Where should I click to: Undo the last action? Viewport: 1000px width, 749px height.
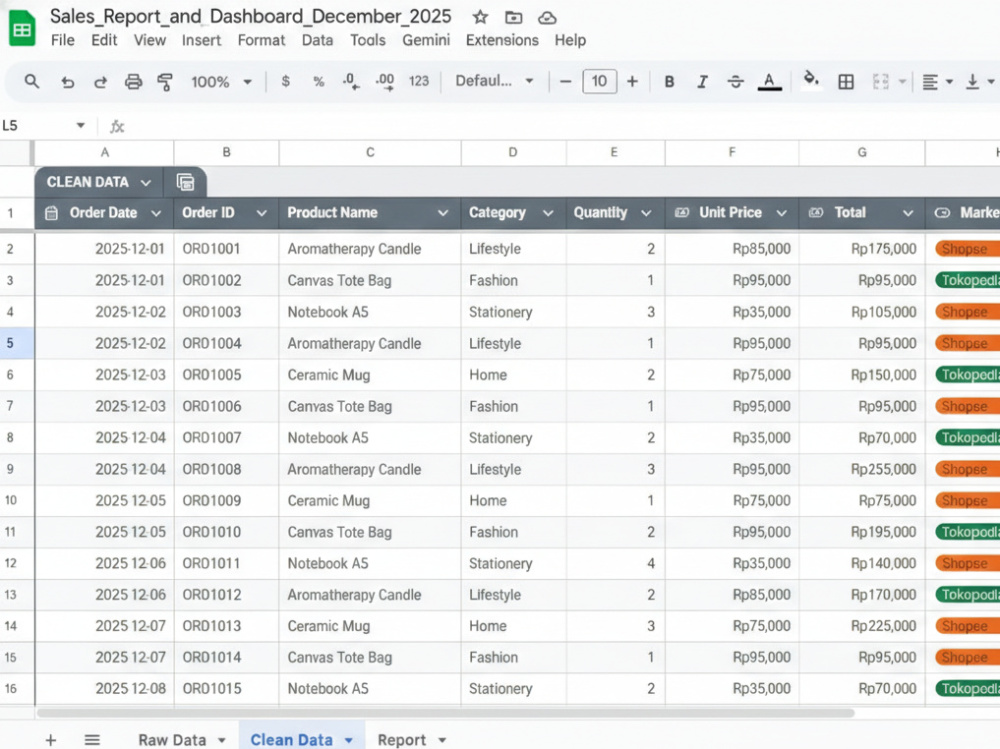pos(68,82)
